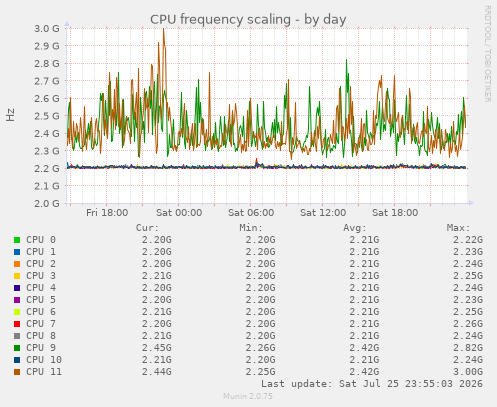The width and height of the screenshot is (497, 407).
Task: Click the CPU 4 dark purple swatch
Action: click(17, 288)
